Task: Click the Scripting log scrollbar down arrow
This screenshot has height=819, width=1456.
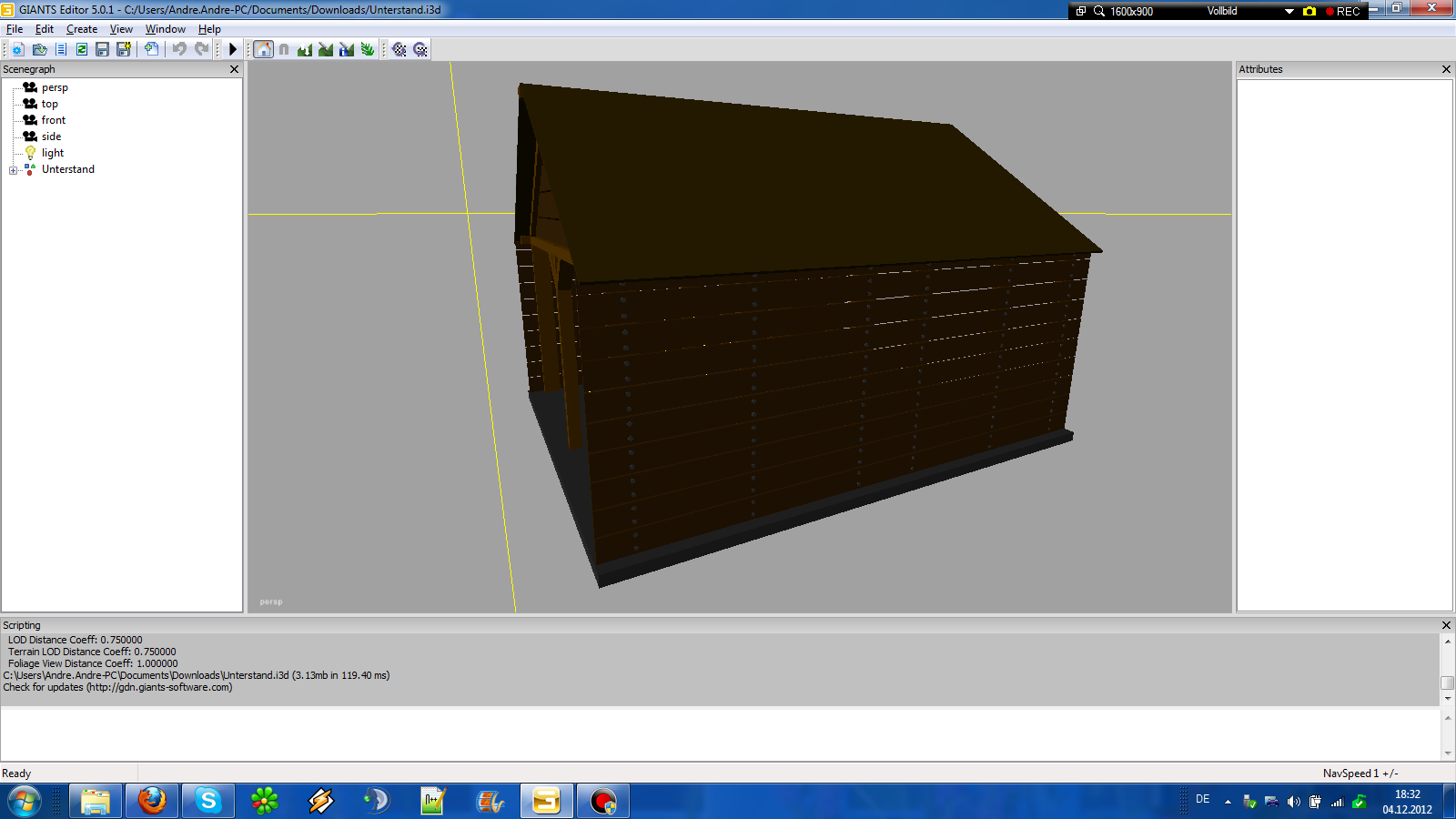Action: 1447,698
